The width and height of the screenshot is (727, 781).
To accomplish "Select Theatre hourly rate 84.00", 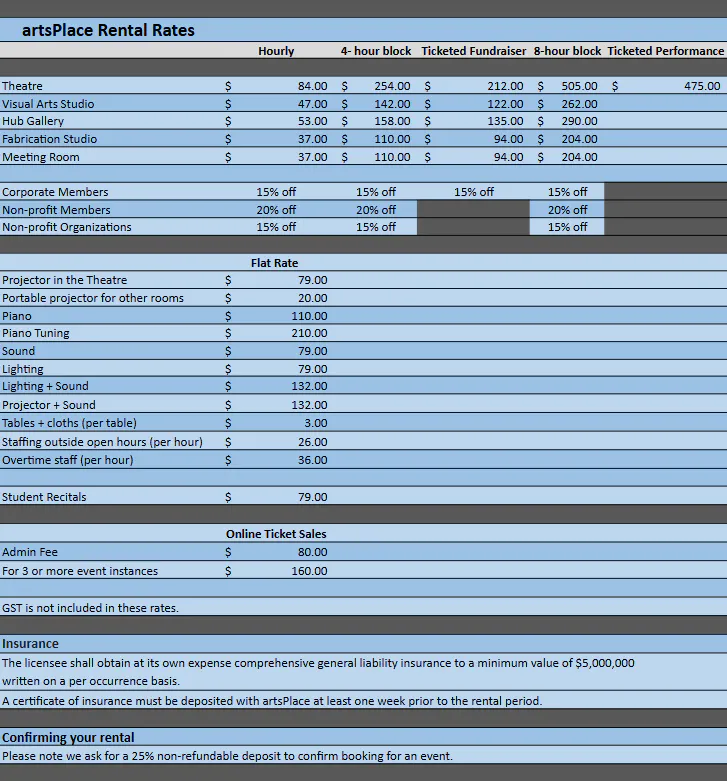I will coord(313,86).
